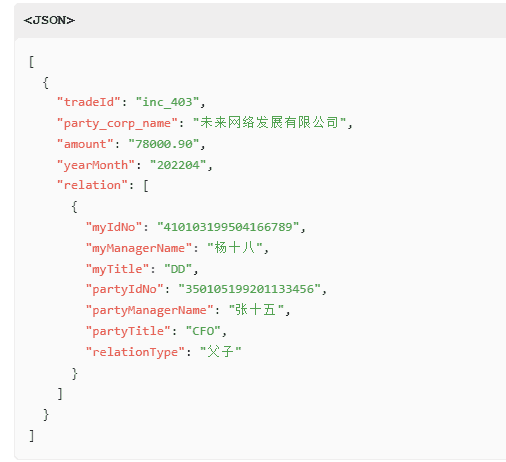Image resolution: width=506 pixels, height=462 pixels.
Task: Click the "DD" myTitle value
Action: pyautogui.click(x=178, y=269)
